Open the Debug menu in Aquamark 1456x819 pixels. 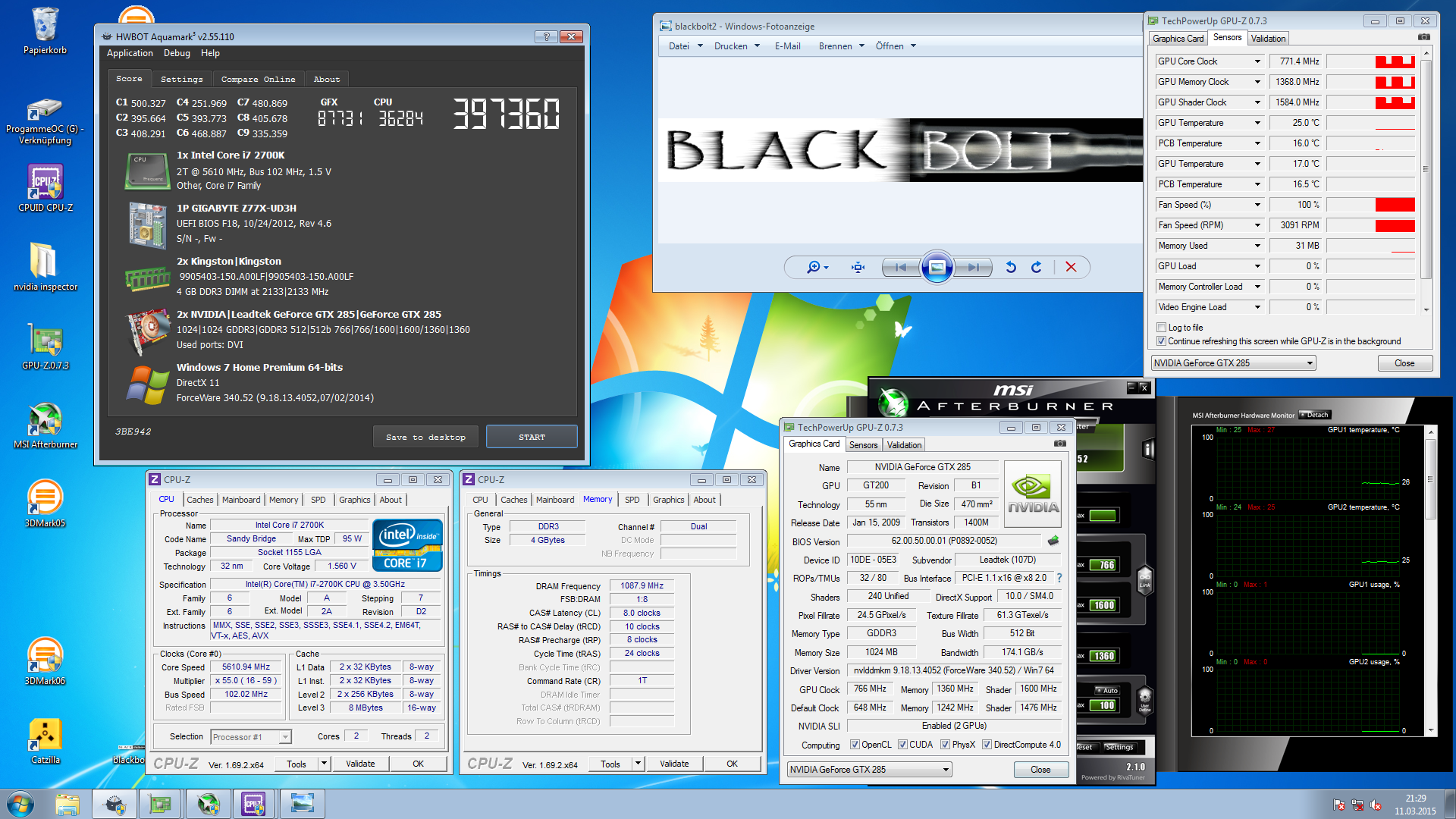coord(177,53)
